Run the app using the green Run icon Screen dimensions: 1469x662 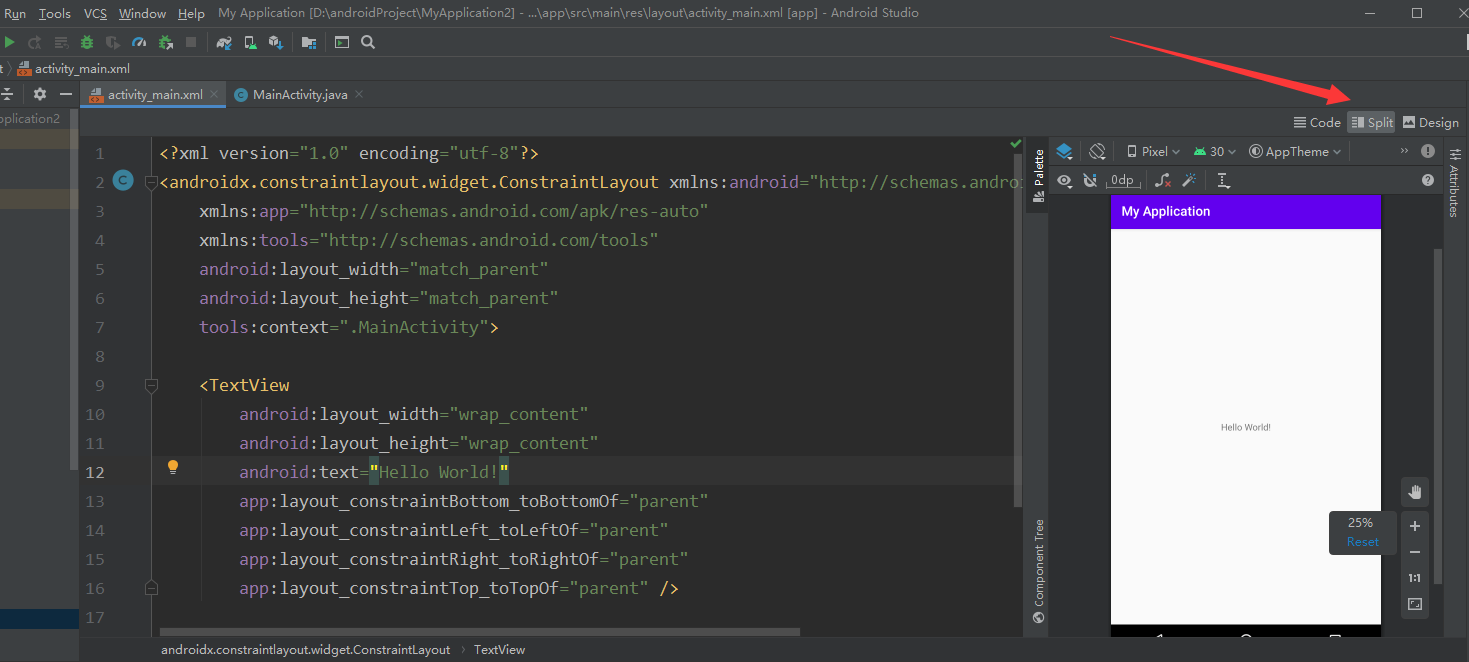click(x=10, y=42)
